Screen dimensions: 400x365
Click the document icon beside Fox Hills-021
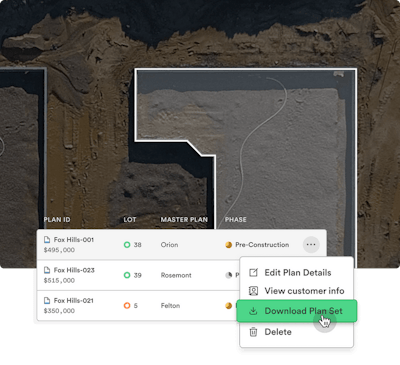point(47,300)
